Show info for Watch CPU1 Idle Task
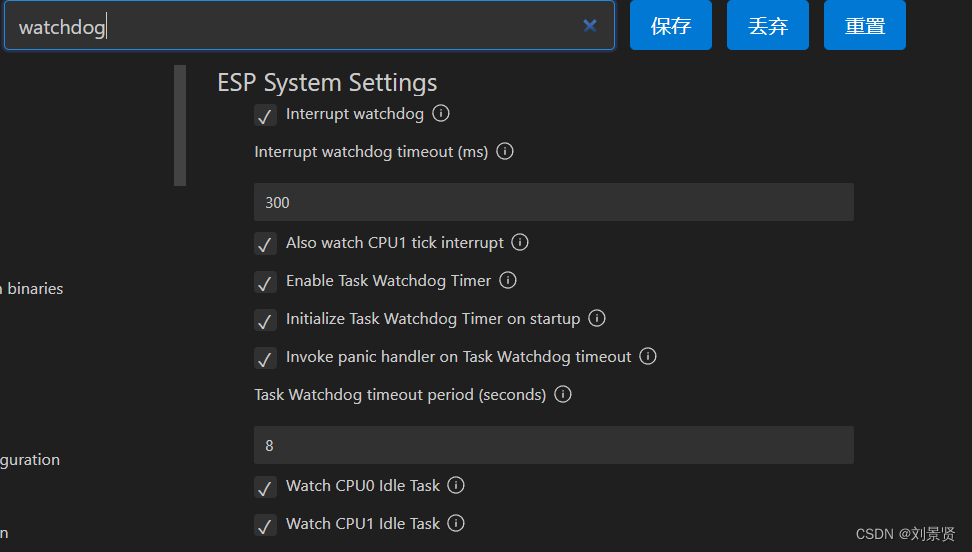Viewport: 972px width, 552px height. 456,524
